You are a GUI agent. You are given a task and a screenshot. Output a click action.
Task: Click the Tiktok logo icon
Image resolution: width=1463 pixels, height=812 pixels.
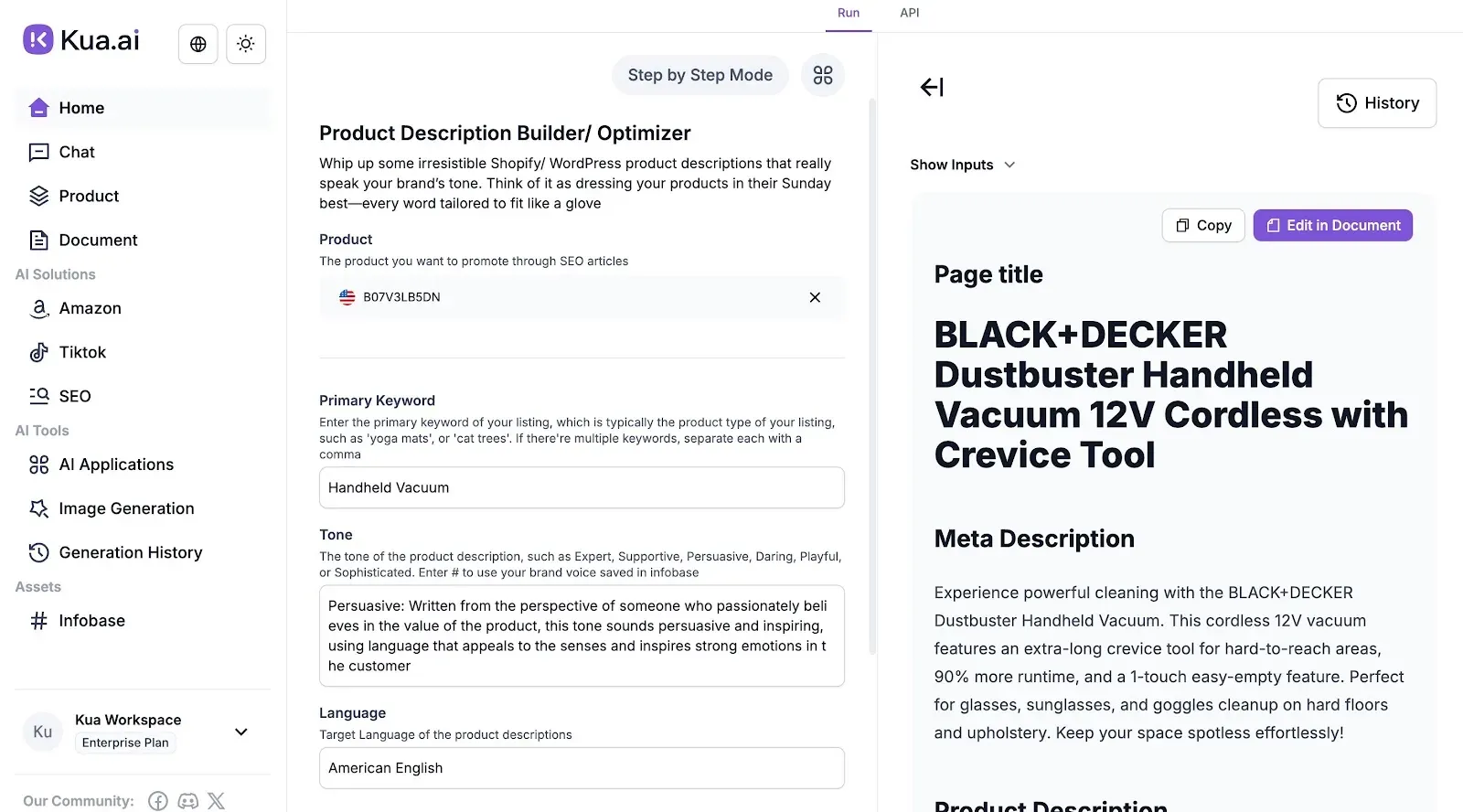pyautogui.click(x=38, y=352)
